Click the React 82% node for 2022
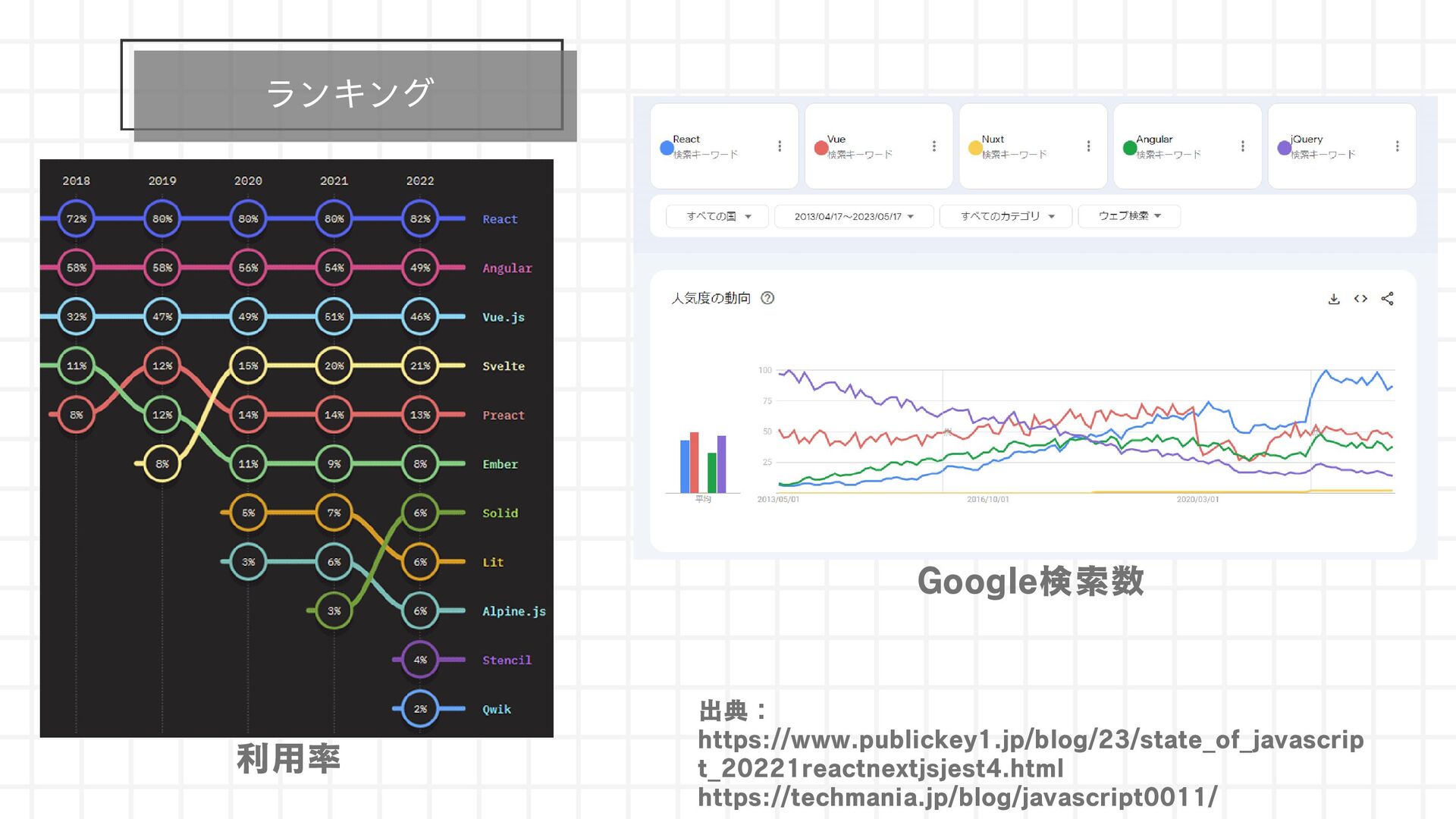This screenshot has width=1456, height=819. [420, 218]
